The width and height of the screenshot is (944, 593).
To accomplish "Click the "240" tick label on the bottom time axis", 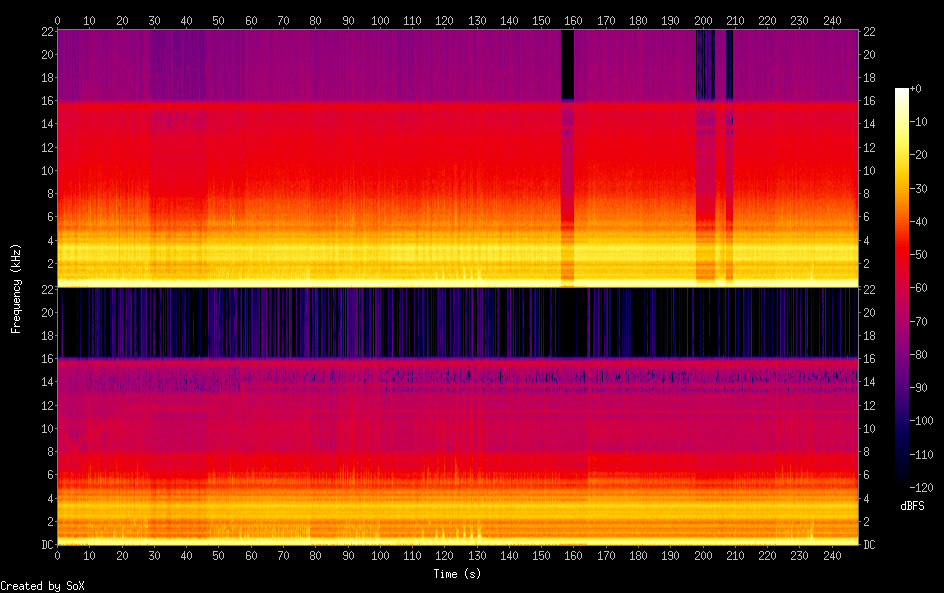I will (831, 556).
